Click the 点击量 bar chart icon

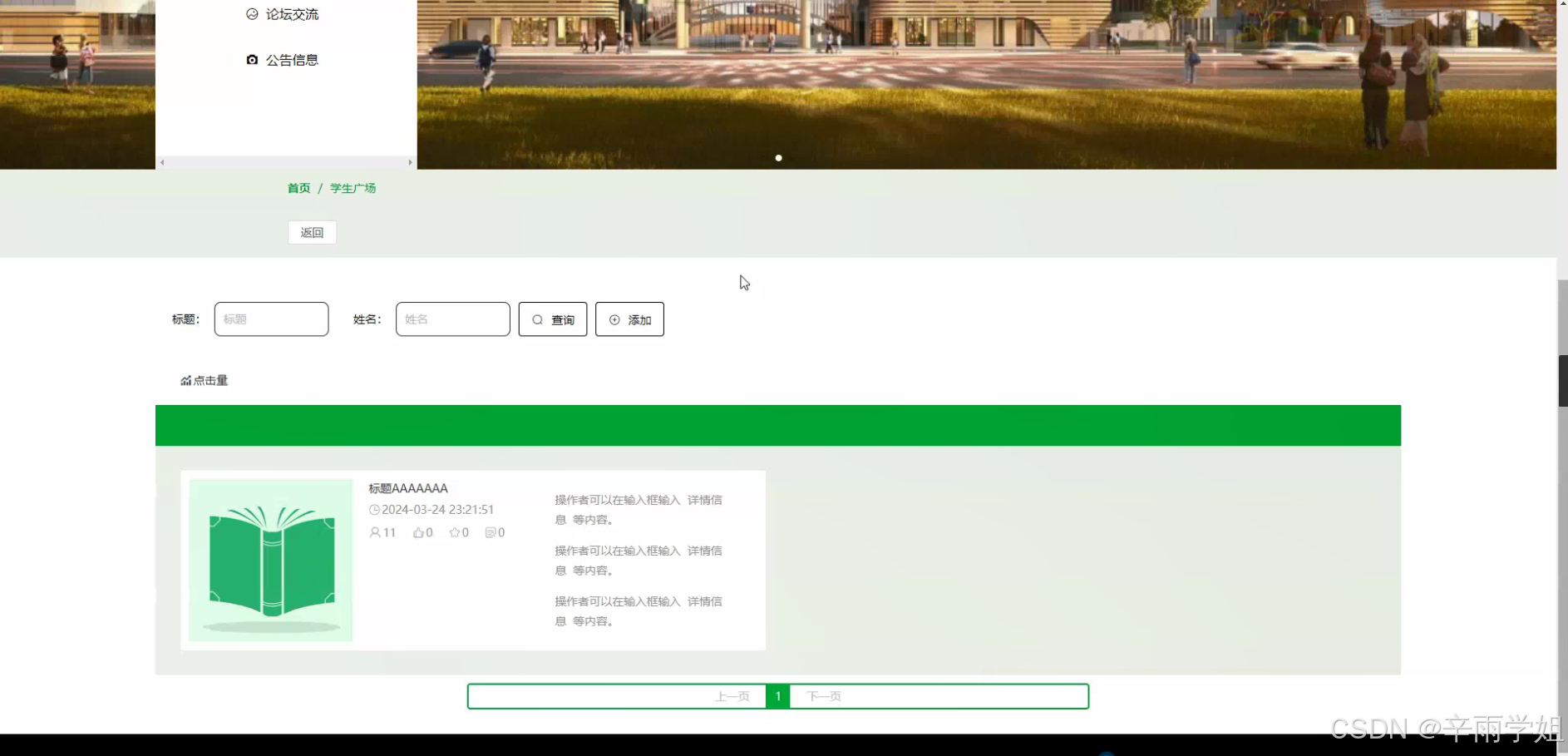186,380
